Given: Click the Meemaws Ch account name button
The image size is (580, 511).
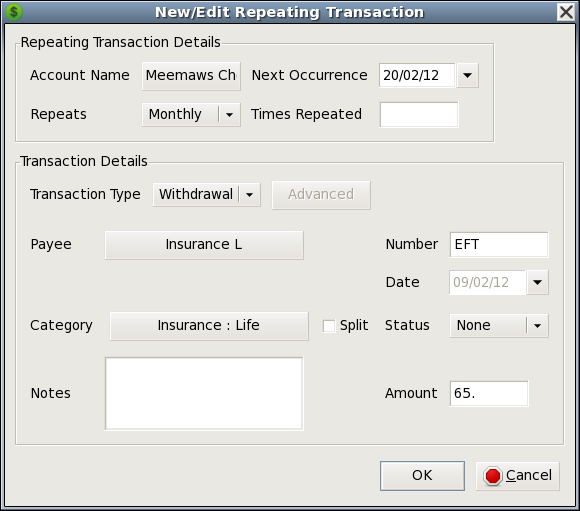Looking at the screenshot, I should click(x=191, y=76).
